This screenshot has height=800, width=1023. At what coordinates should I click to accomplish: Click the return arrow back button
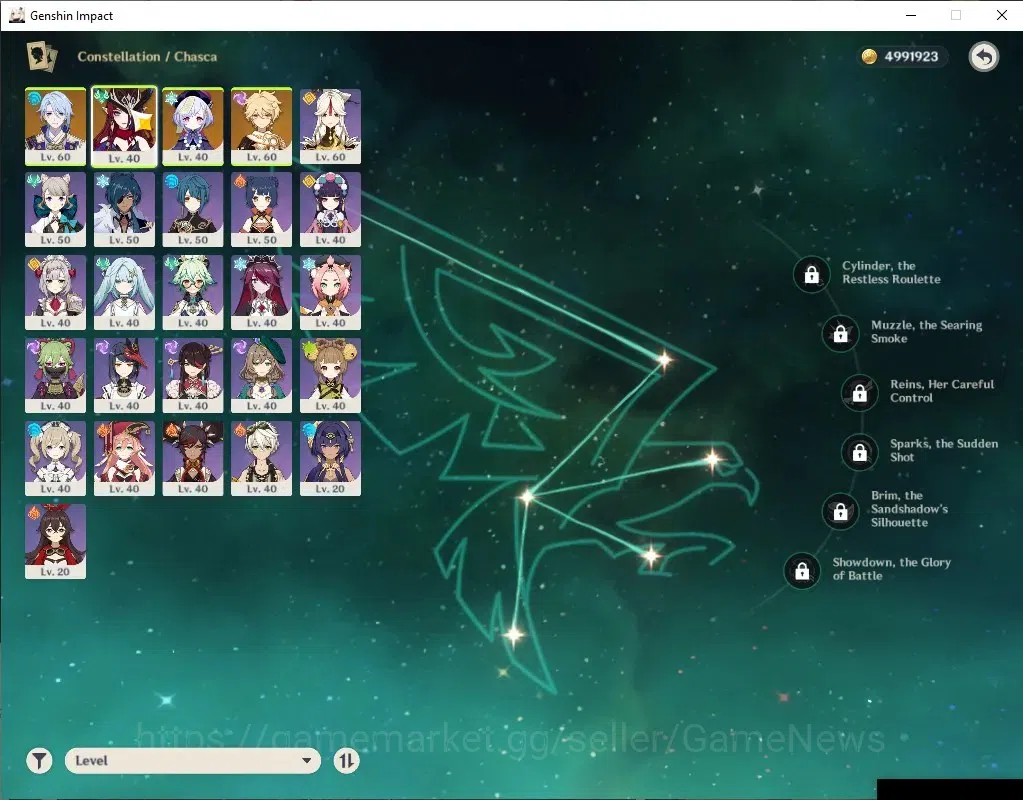(x=984, y=57)
